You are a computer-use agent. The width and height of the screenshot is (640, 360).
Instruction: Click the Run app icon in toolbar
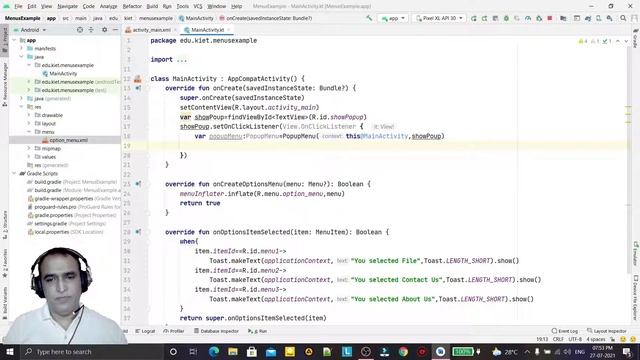coord(474,18)
